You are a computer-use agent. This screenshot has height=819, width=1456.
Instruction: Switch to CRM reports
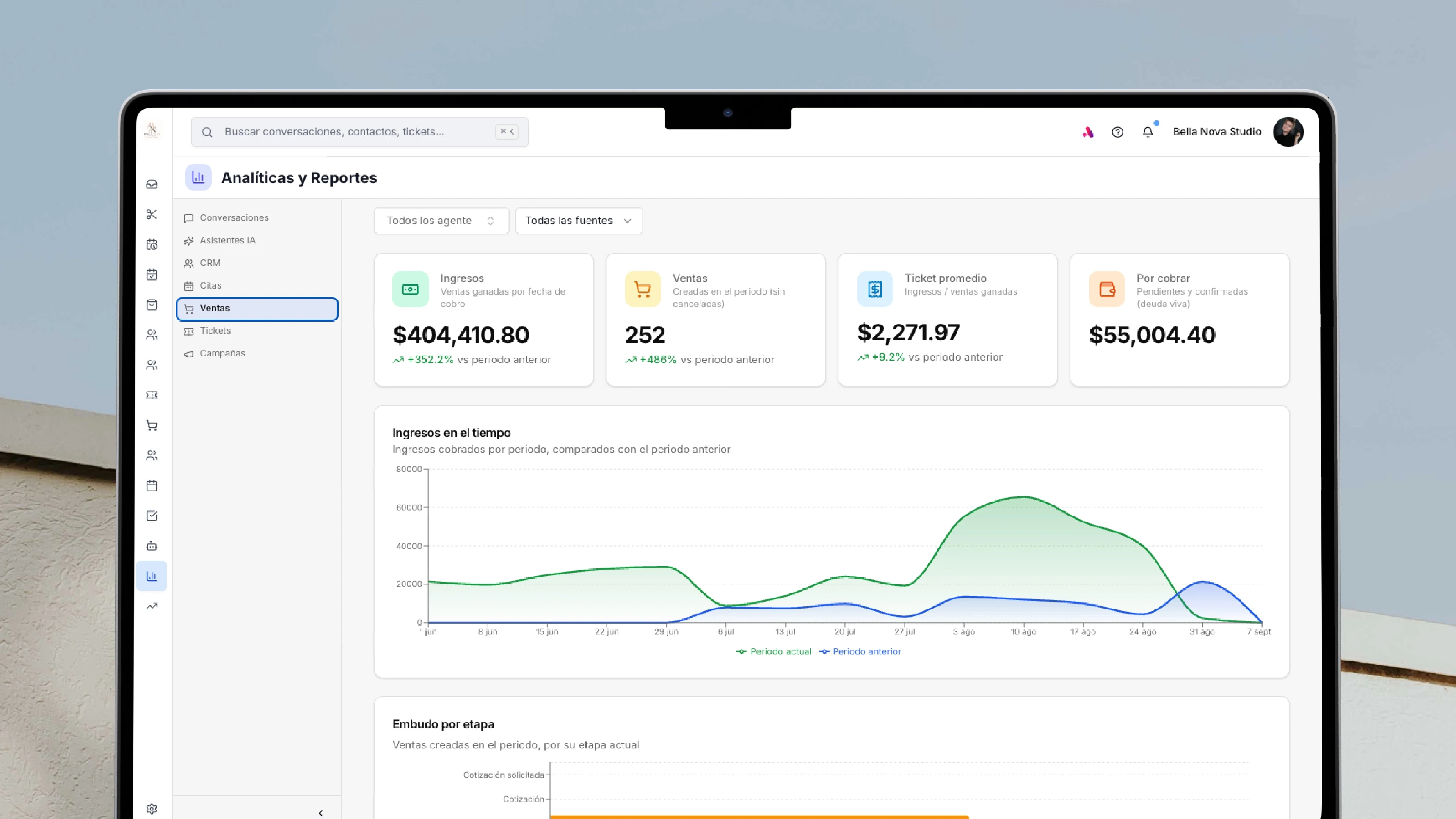point(257,264)
